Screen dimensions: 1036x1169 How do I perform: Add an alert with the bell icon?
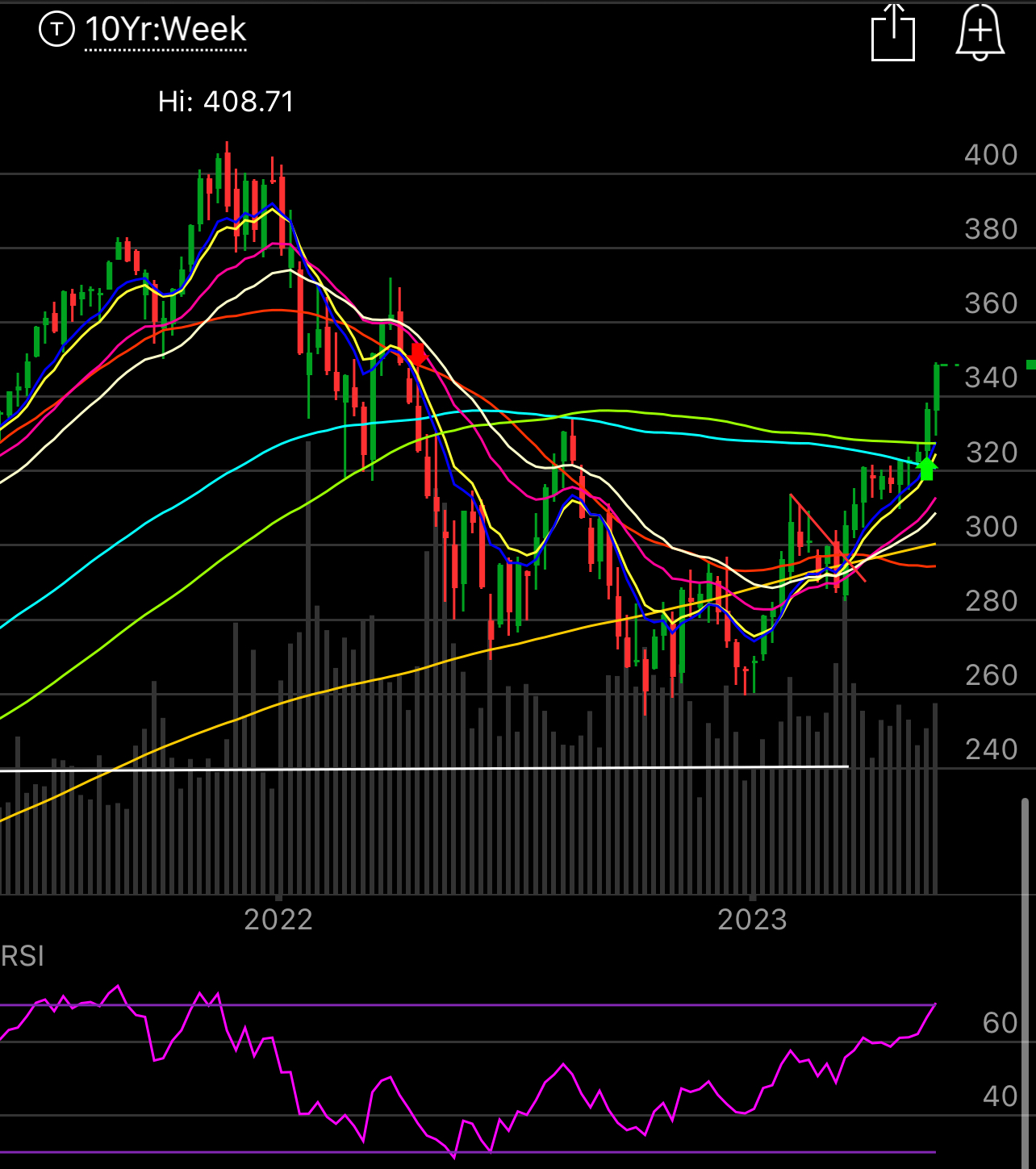[980, 32]
